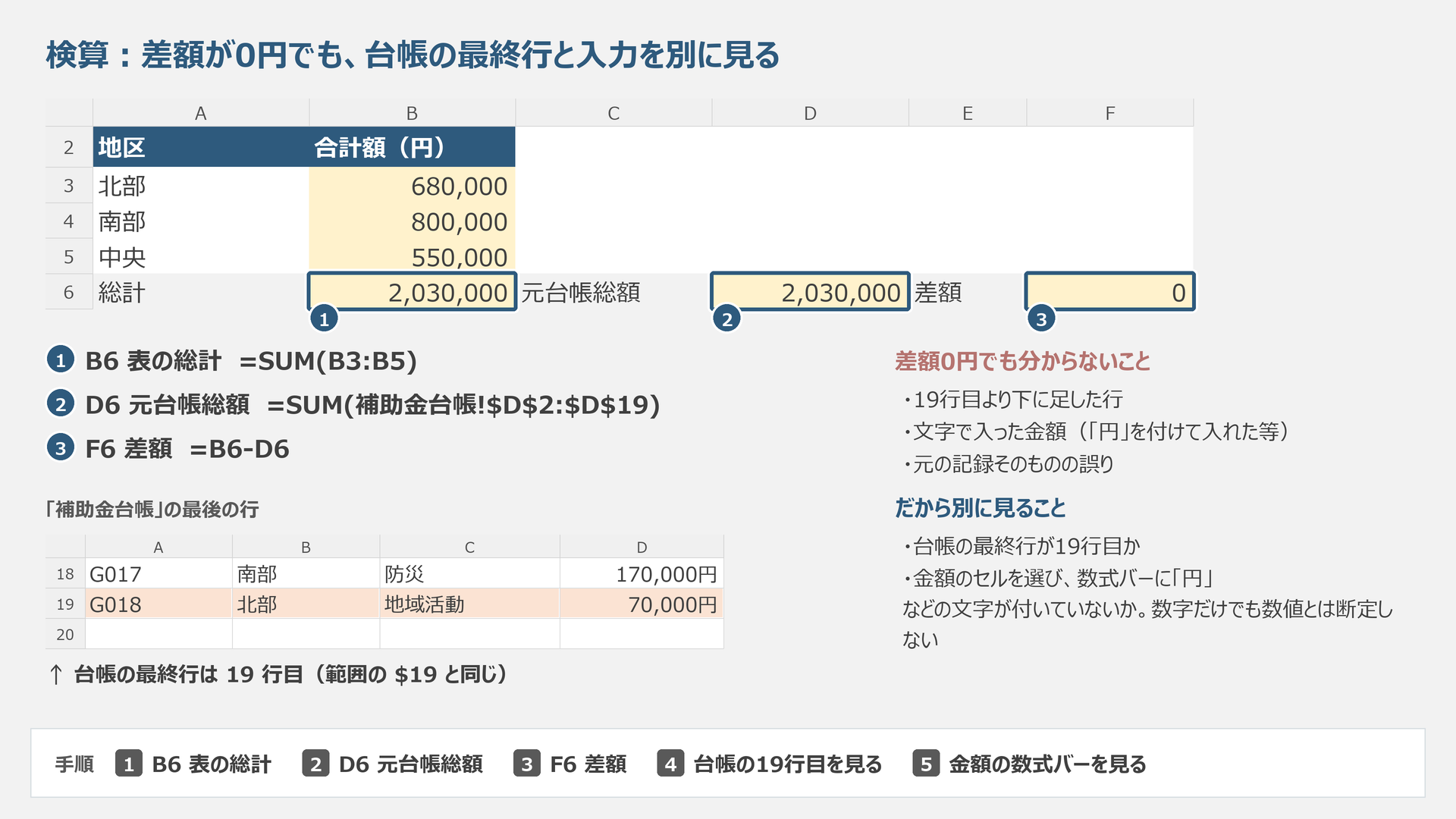
Task: Click the 800,000 amount cell
Action: tap(412, 221)
